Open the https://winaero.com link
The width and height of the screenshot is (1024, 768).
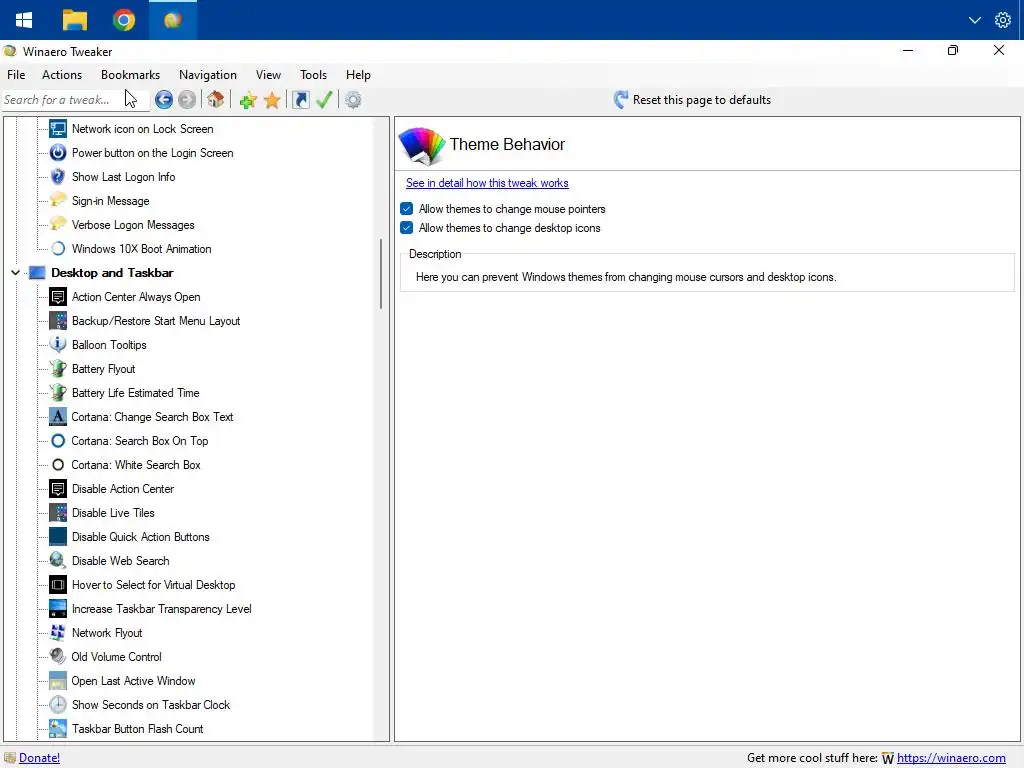[951, 758]
